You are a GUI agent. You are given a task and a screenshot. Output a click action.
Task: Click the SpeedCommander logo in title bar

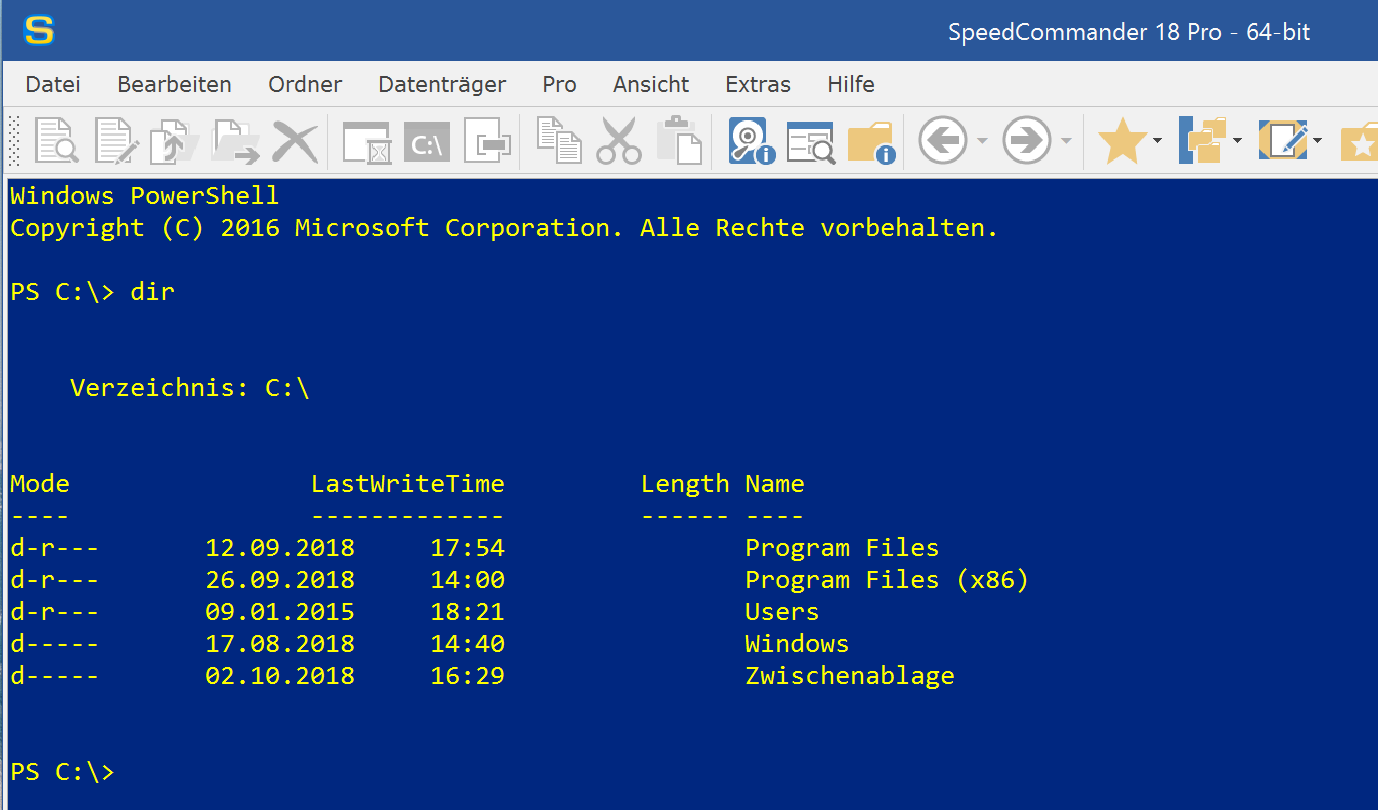click(x=39, y=31)
